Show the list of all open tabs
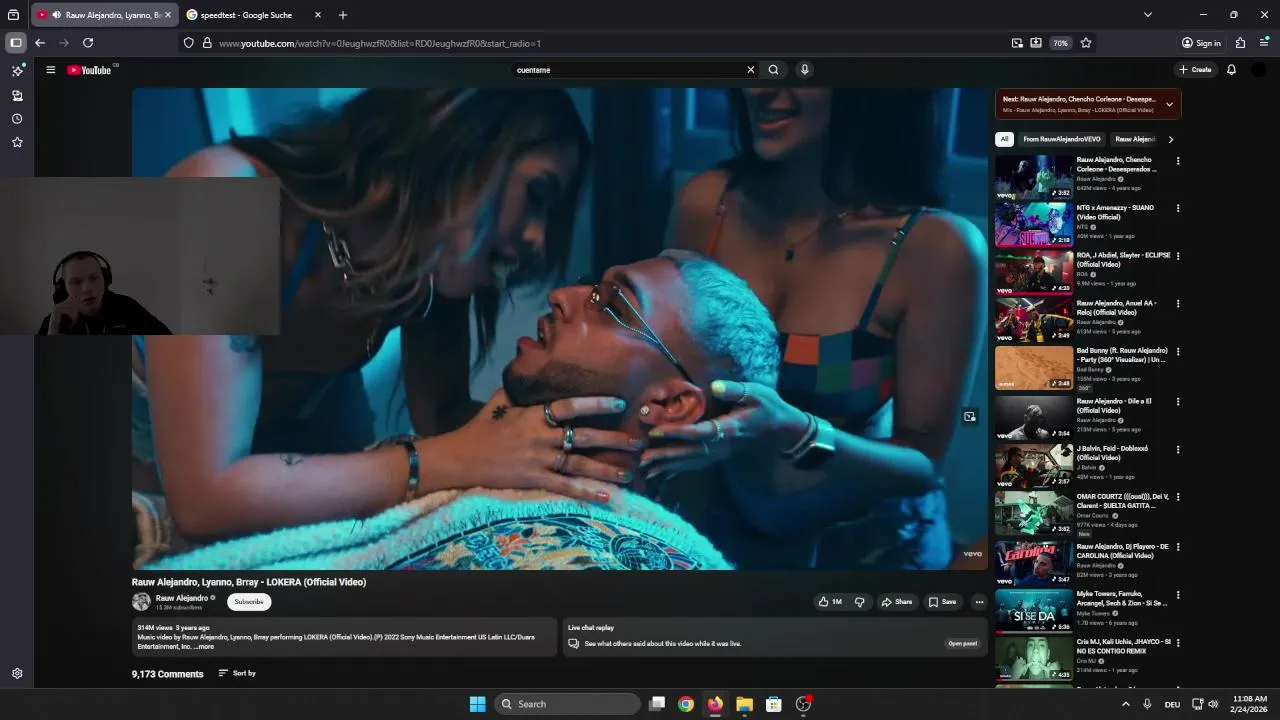Viewport: 1280px width, 720px height. point(1147,15)
